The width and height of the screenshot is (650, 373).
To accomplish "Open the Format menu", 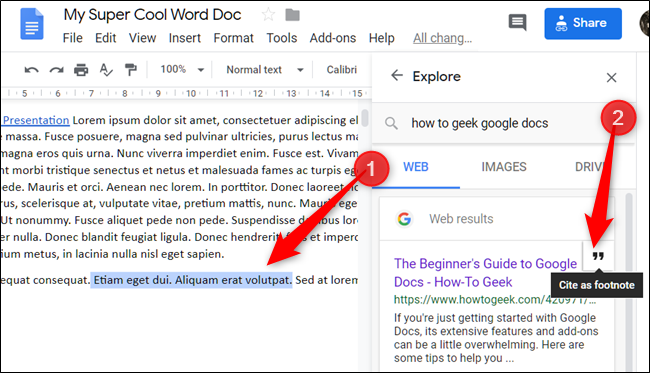I will [233, 38].
